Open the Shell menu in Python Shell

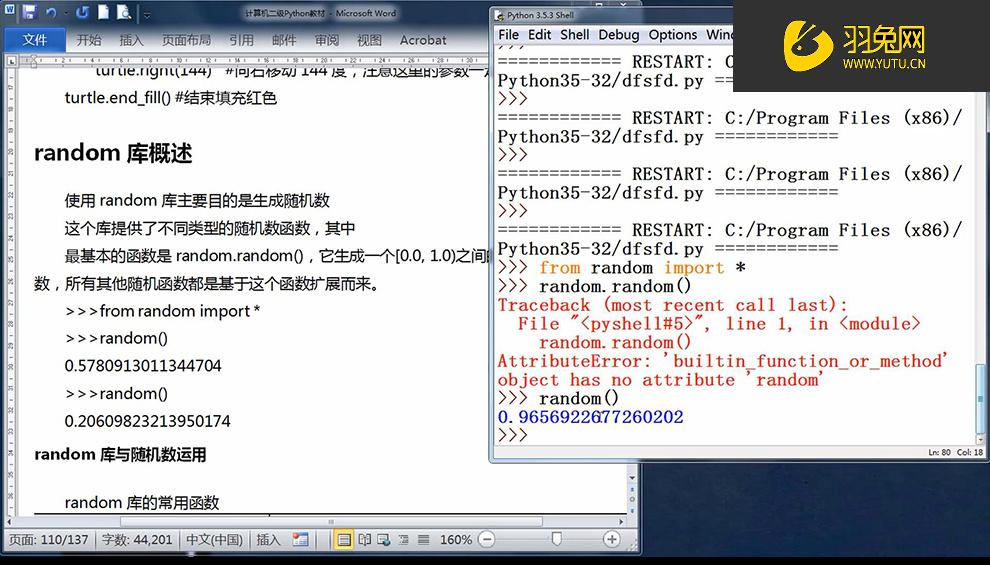[575, 35]
